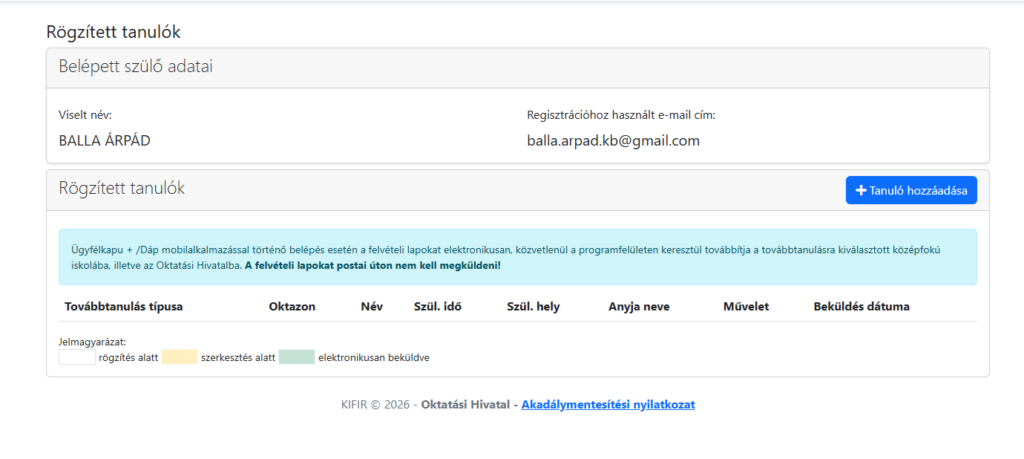Select the Név column header

coord(372,306)
